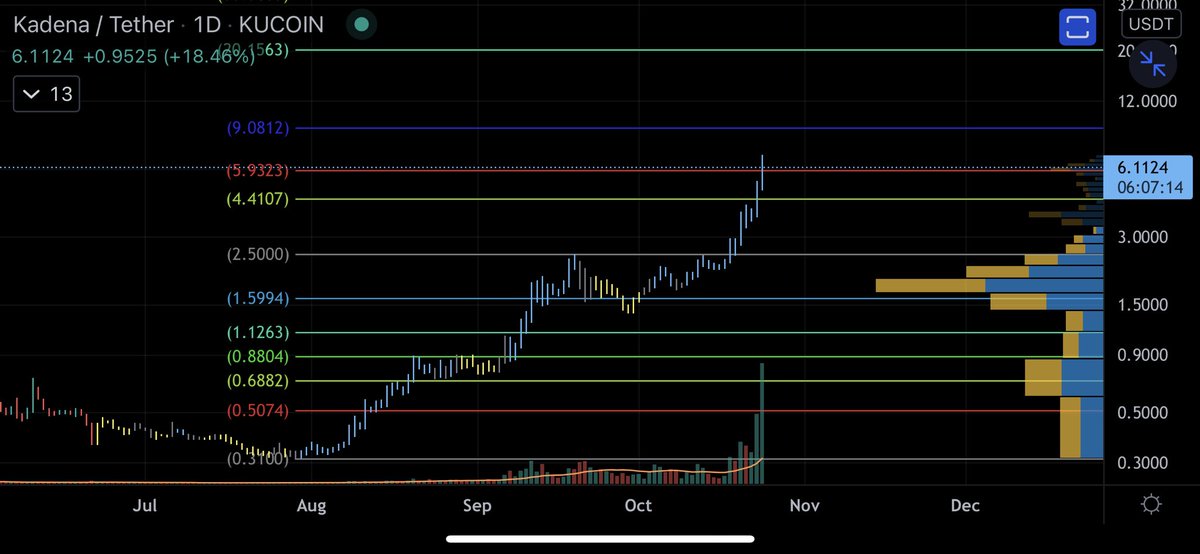Image resolution: width=1200 pixels, height=554 pixels.
Task: Click the Sep date axis label
Action: click(477, 505)
